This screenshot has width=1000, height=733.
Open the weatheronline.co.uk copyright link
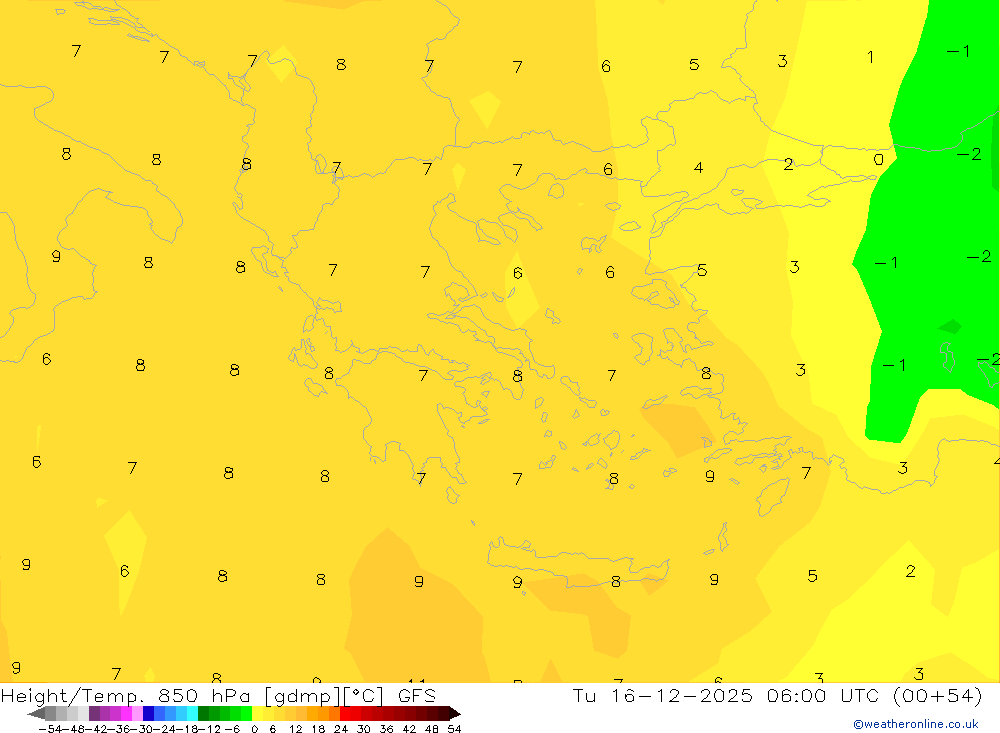click(916, 724)
